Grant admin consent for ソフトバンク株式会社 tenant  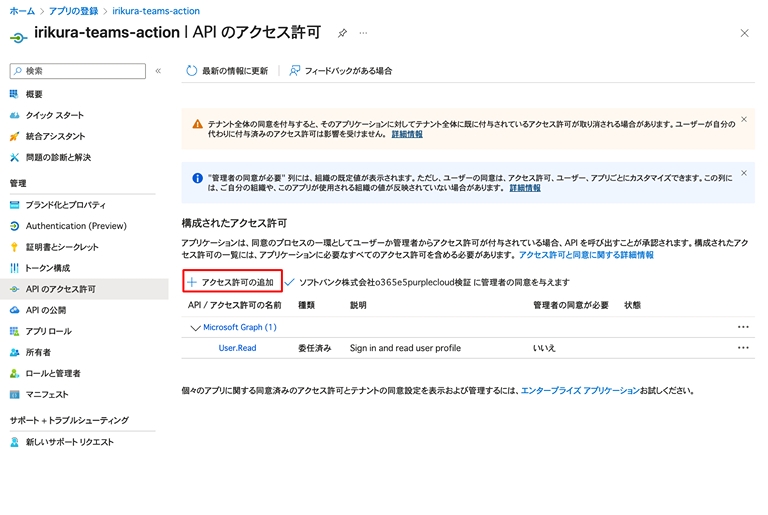(x=428, y=282)
